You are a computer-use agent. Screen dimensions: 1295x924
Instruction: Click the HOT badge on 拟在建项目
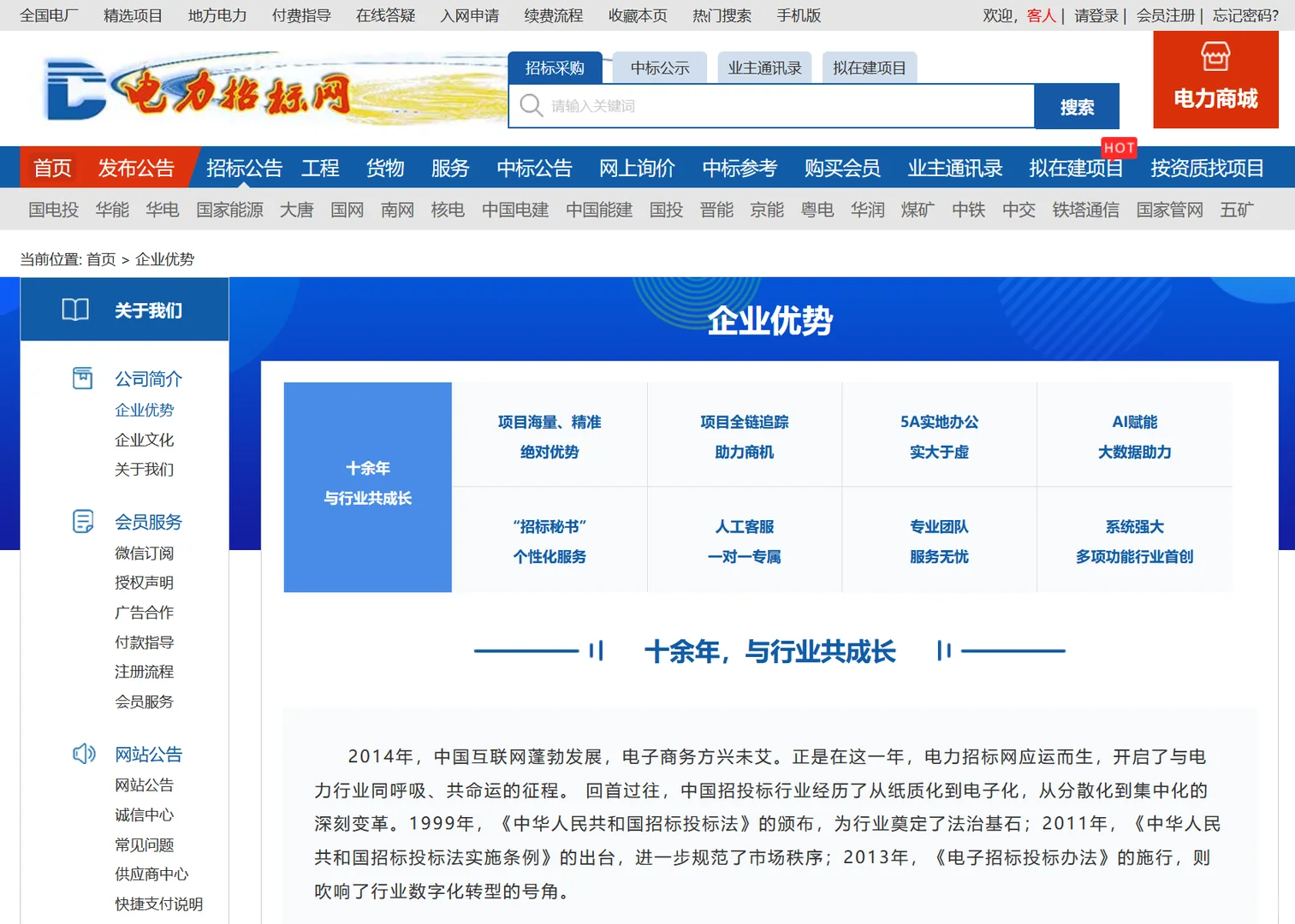click(x=1120, y=147)
